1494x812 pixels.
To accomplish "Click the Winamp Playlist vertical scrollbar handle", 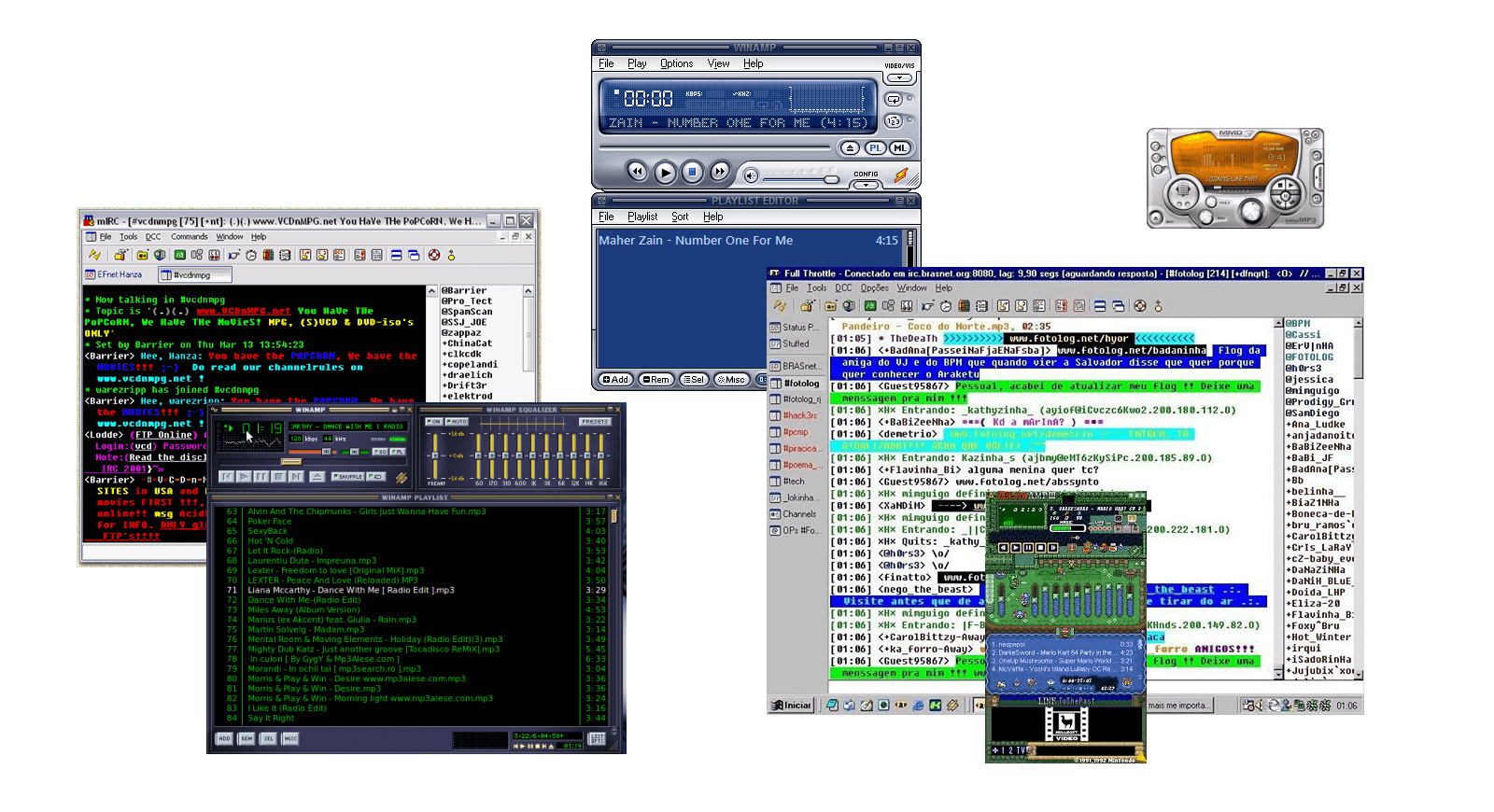I will pyautogui.click(x=613, y=515).
